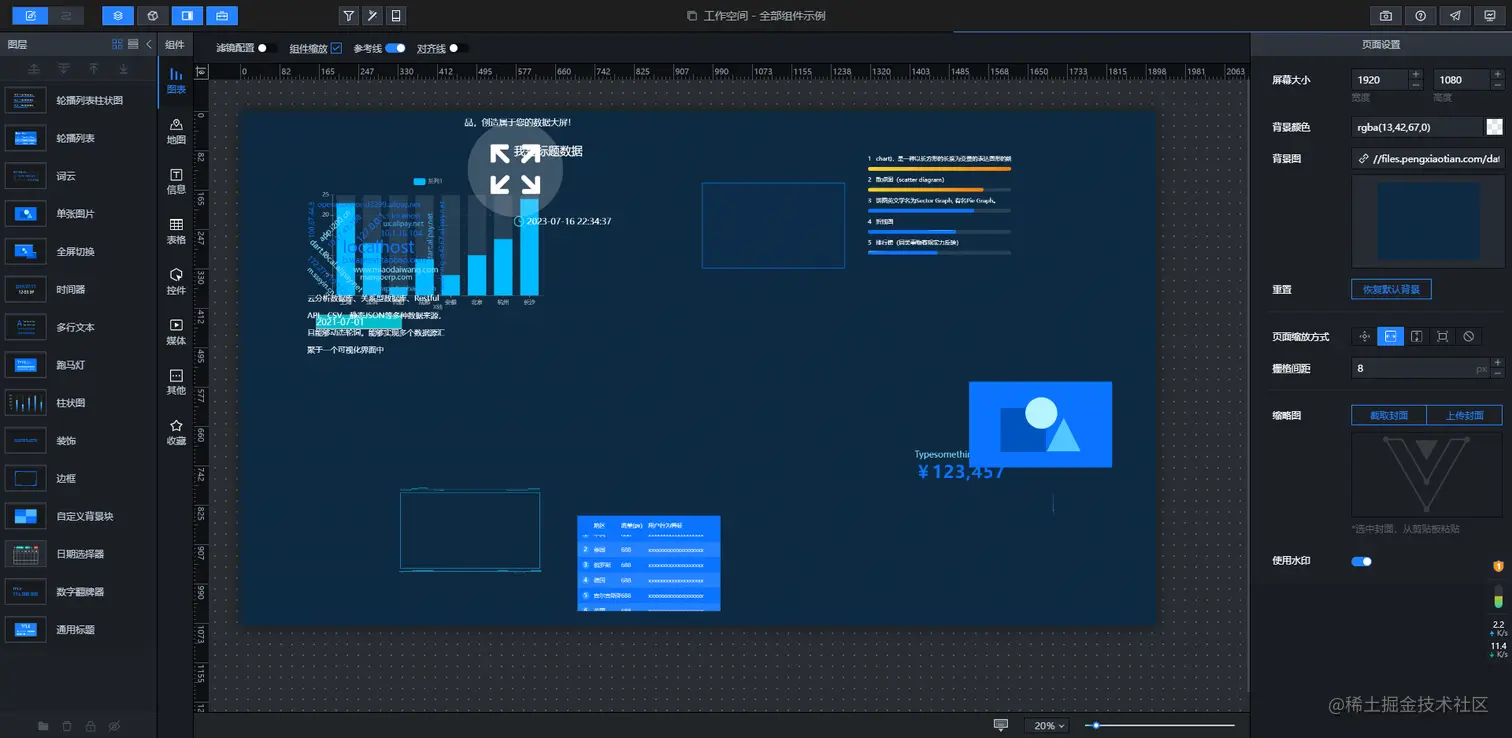Open the 收藏 favorites category
The width and height of the screenshot is (1512, 738).
176,432
